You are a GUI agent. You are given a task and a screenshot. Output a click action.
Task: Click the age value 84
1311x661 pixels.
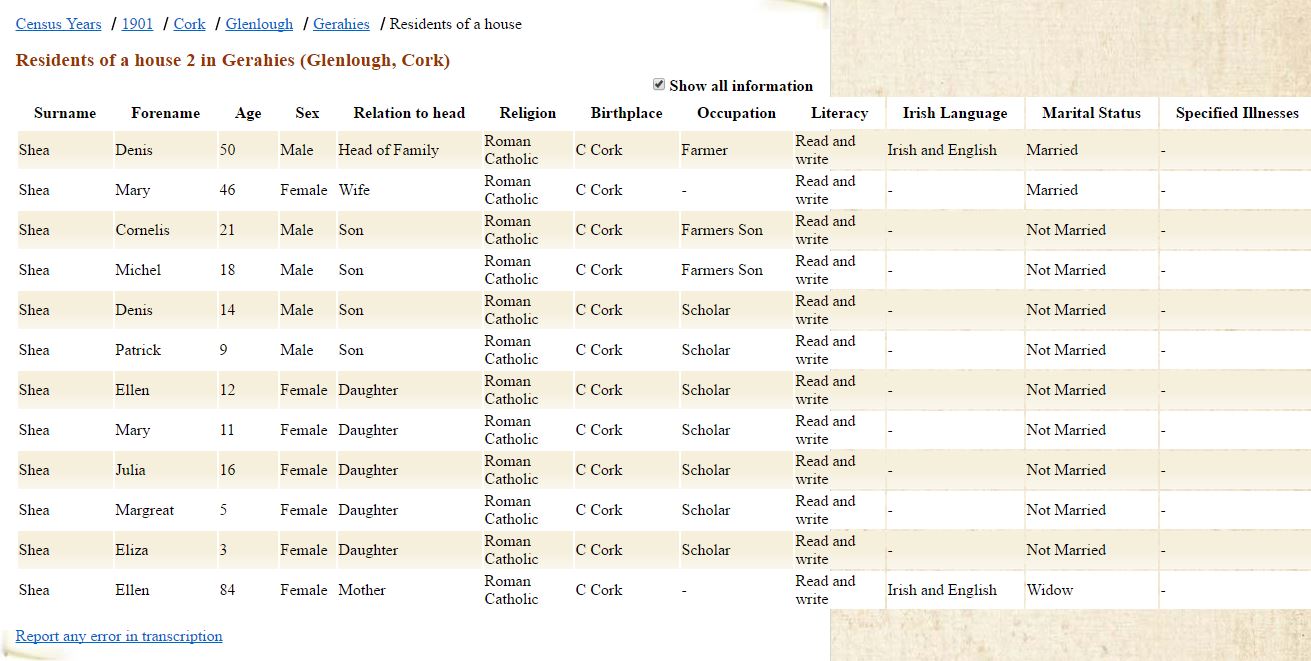coord(228,590)
